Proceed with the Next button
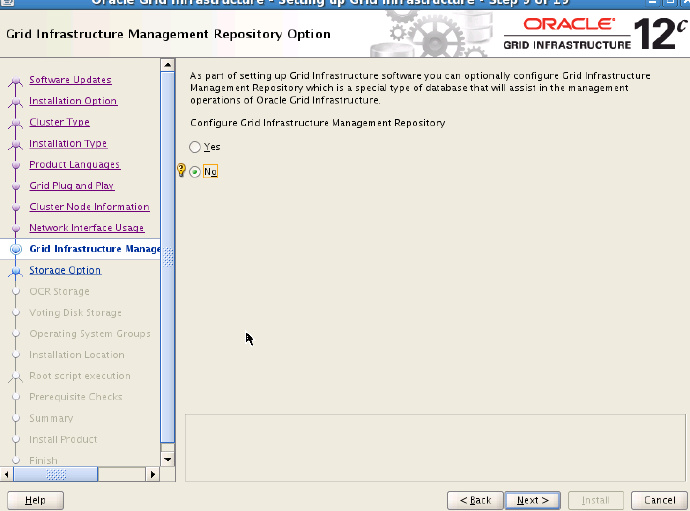Screen dimensions: 690x511 (x=532, y=500)
